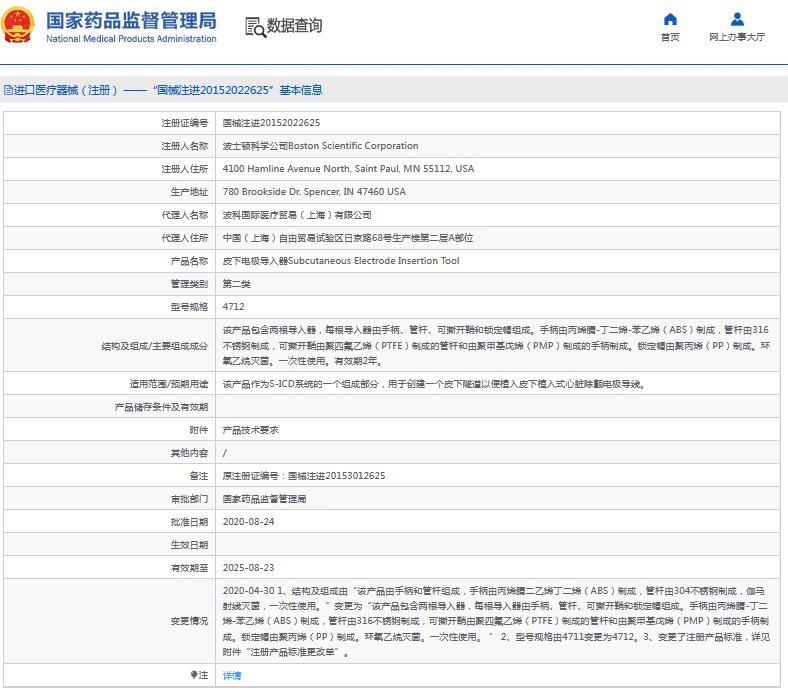Click the model value 4712
The image size is (788, 695).
[233, 307]
